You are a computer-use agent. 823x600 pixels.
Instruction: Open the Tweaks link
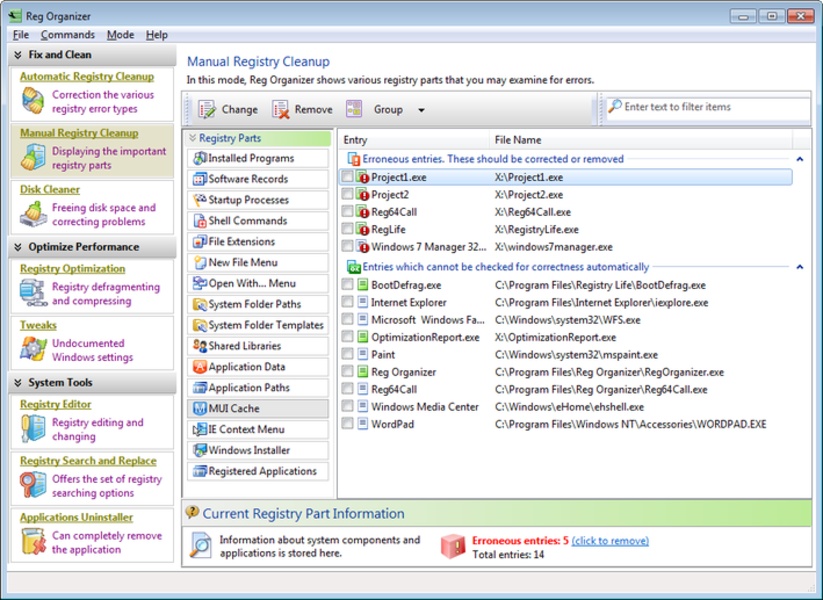pyautogui.click(x=38, y=325)
